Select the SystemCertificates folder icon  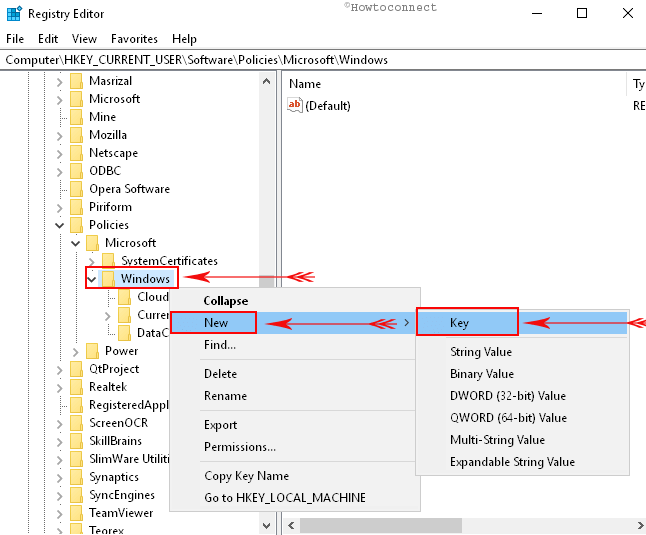pyautogui.click(x=109, y=261)
